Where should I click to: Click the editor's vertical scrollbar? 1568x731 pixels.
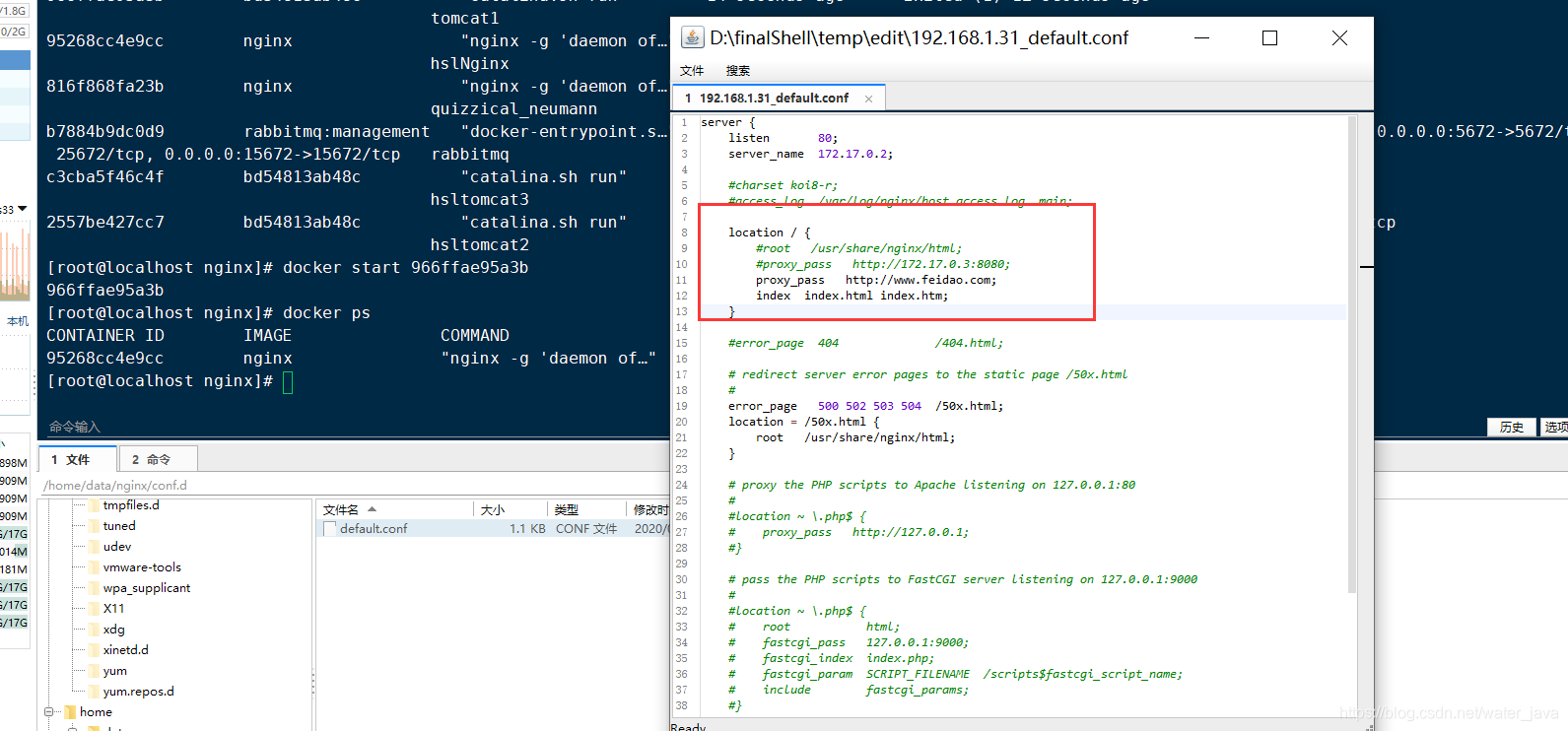[x=1352, y=355]
